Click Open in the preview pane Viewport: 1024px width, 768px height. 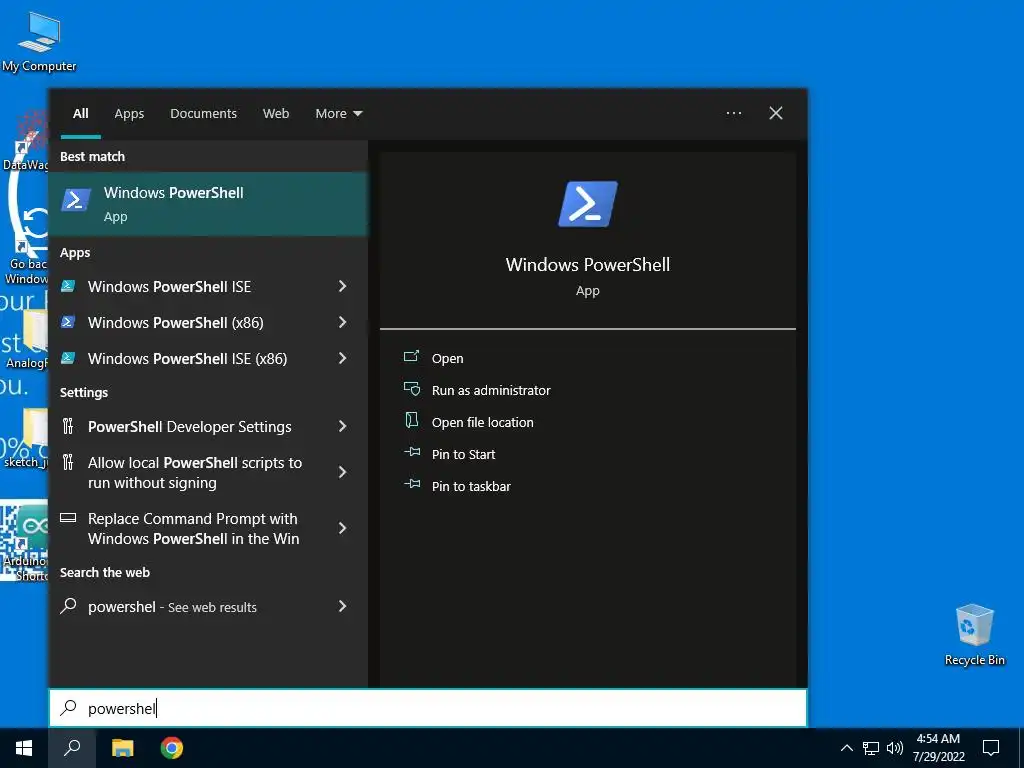447,359
